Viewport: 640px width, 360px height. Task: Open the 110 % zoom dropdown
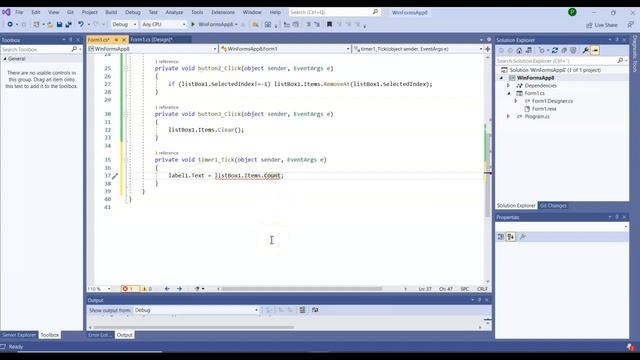point(99,289)
